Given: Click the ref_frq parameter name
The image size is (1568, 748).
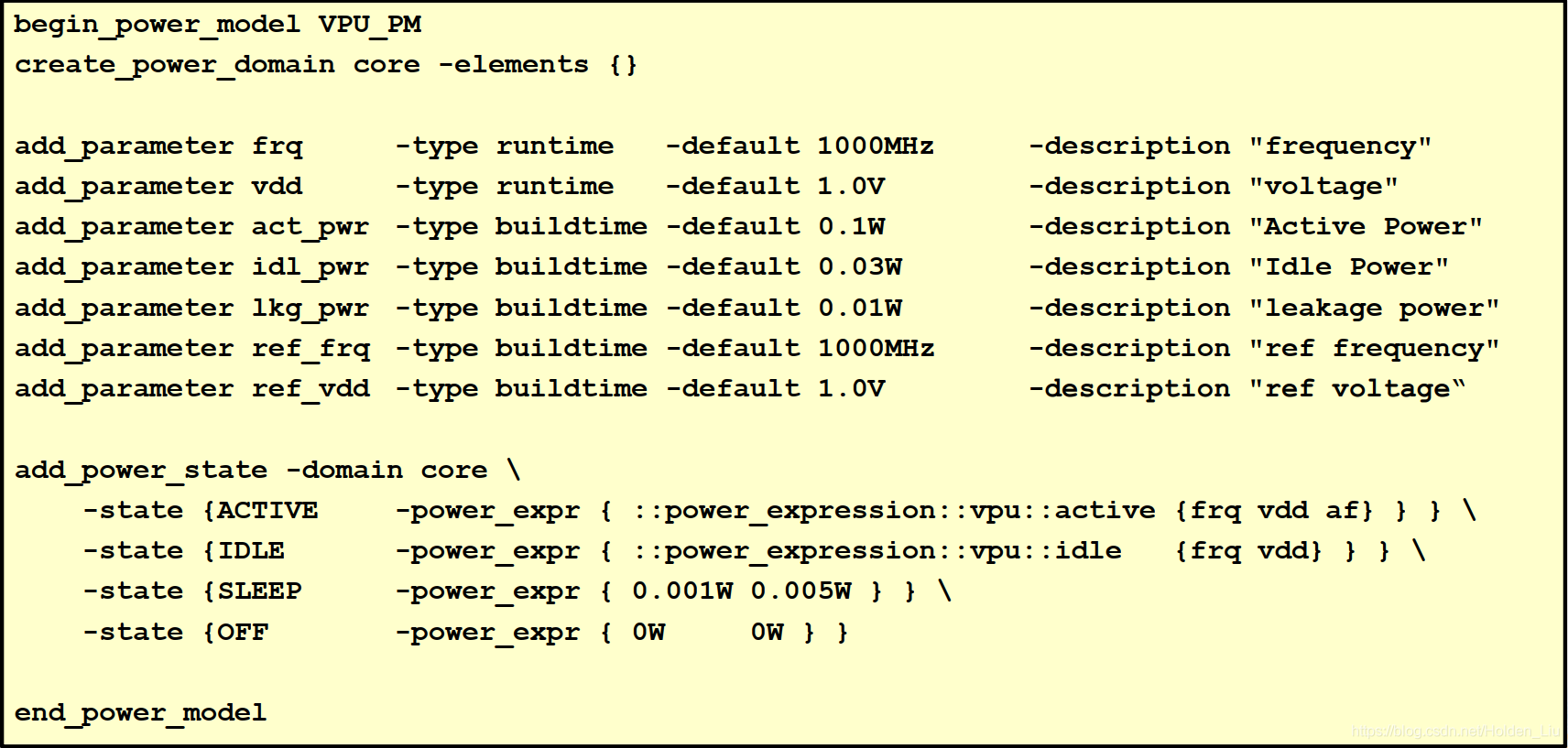Looking at the screenshot, I should click(310, 349).
